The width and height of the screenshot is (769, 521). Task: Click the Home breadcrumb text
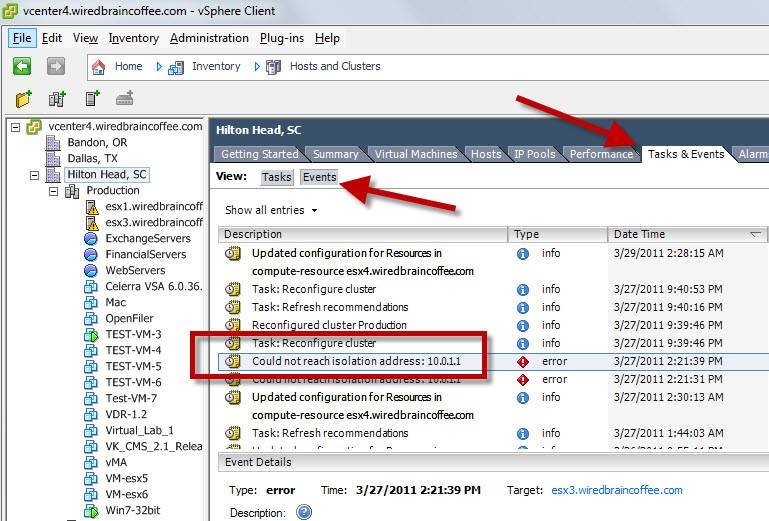[128, 66]
